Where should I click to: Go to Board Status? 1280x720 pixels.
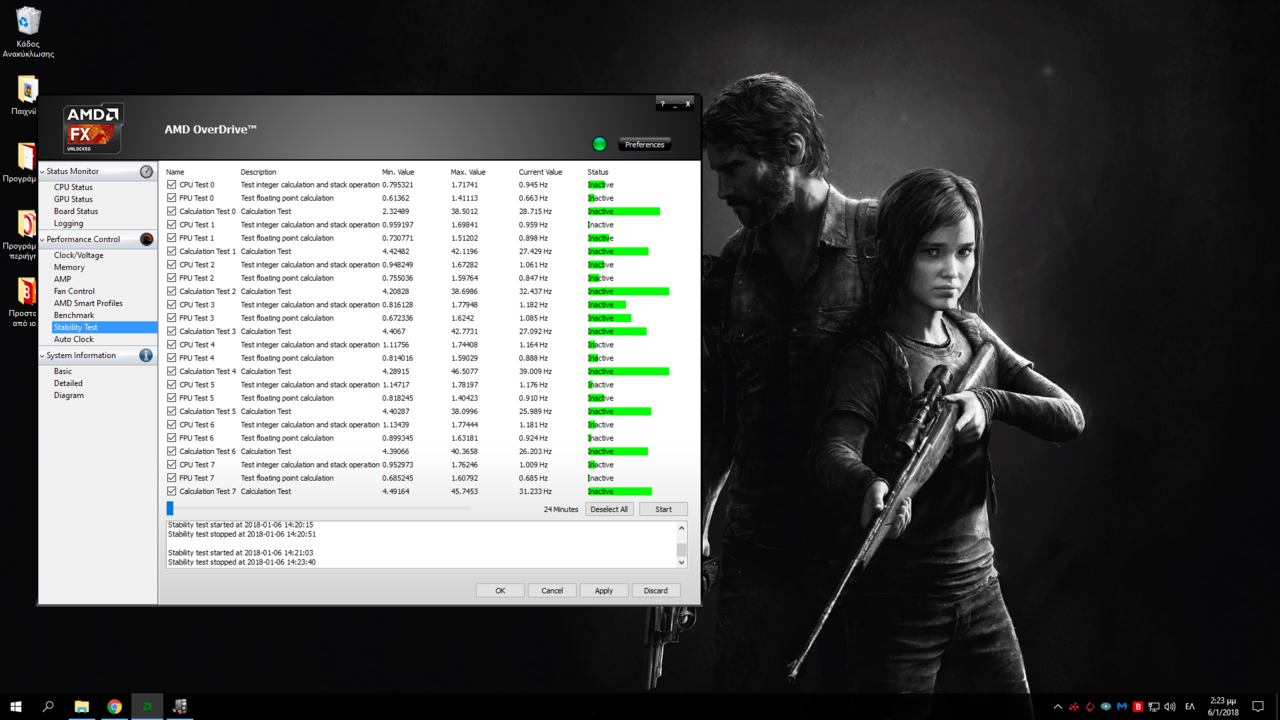[76, 211]
